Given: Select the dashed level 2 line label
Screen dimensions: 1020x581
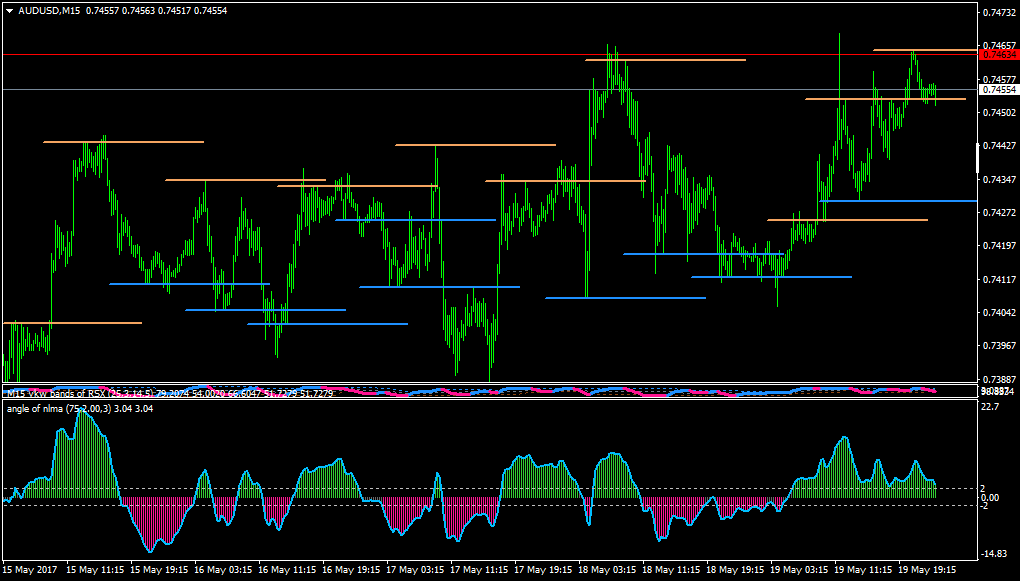Looking at the screenshot, I should pos(983,489).
